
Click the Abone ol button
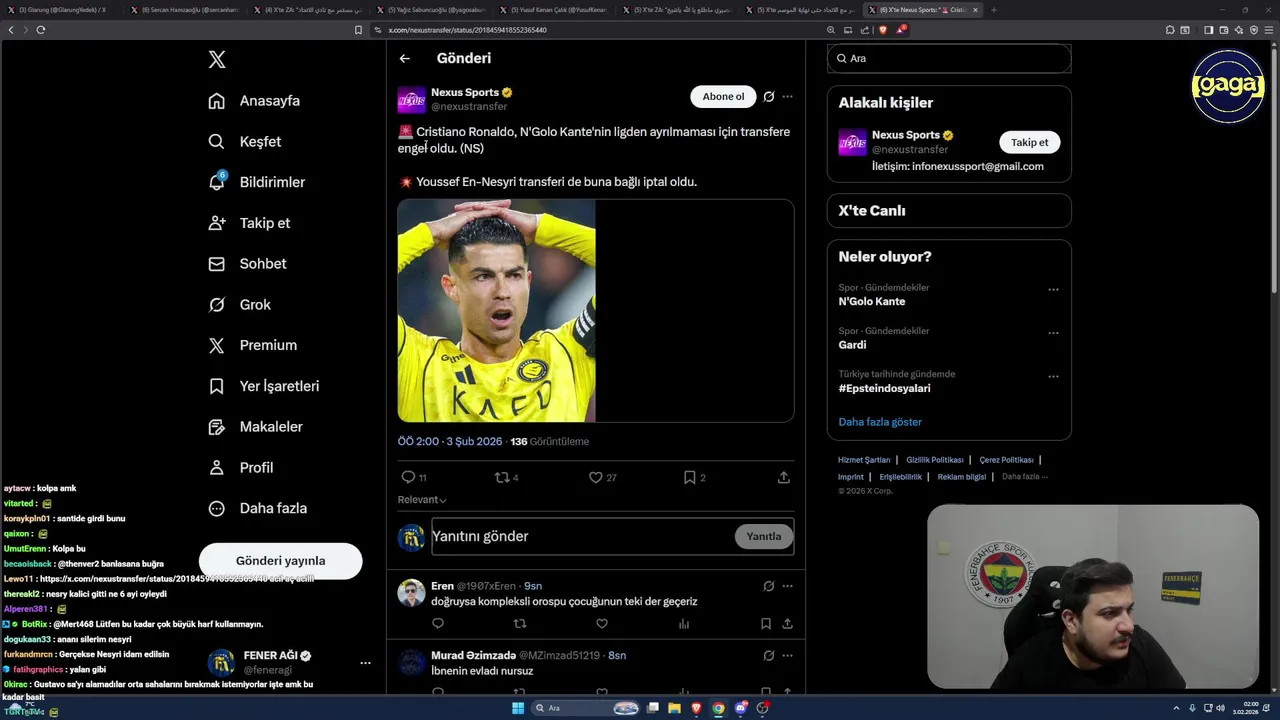[723, 97]
